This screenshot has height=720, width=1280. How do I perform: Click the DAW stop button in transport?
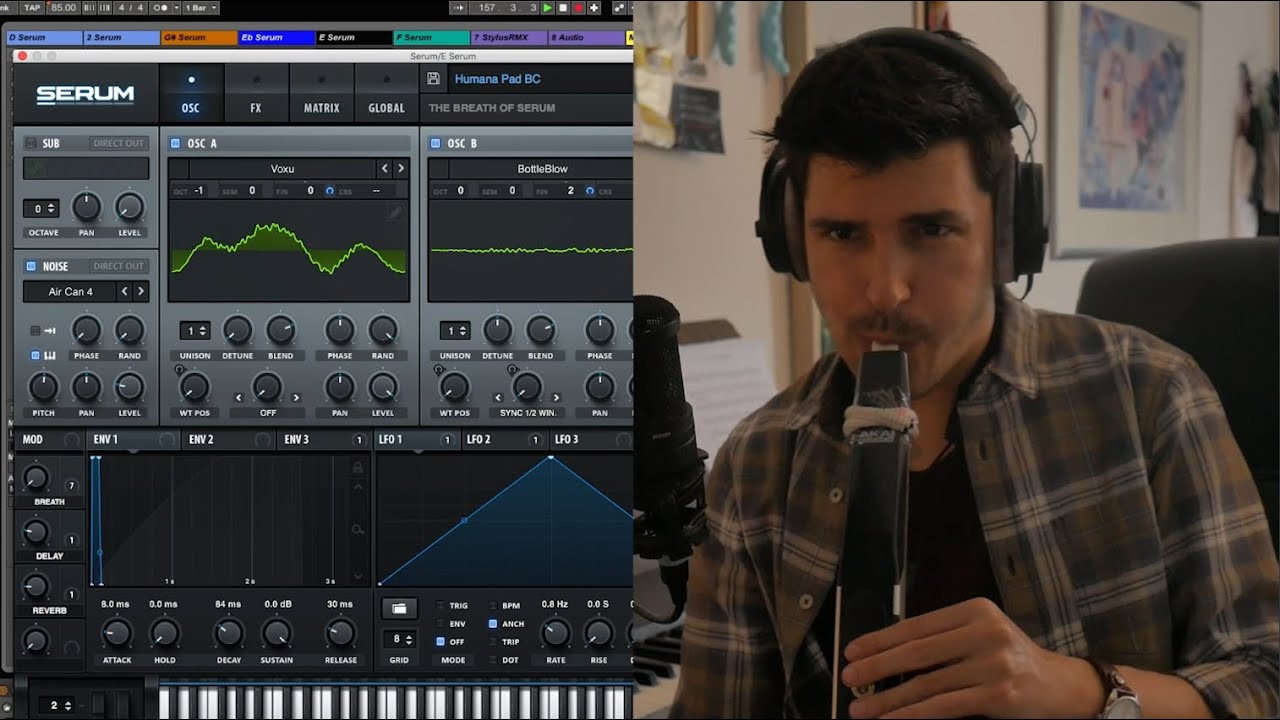(x=563, y=8)
